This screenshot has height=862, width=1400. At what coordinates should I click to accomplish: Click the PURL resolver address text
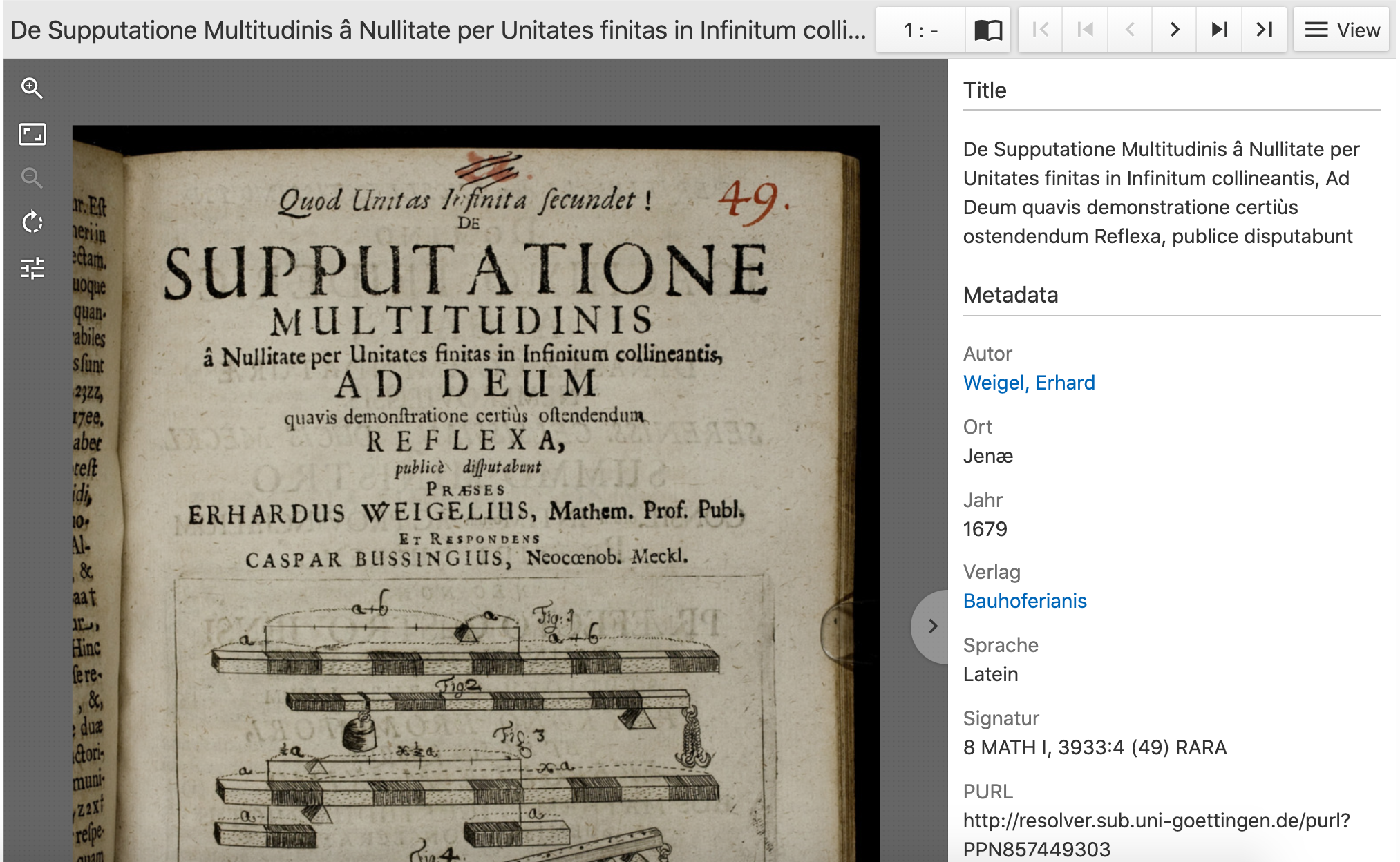click(1157, 834)
